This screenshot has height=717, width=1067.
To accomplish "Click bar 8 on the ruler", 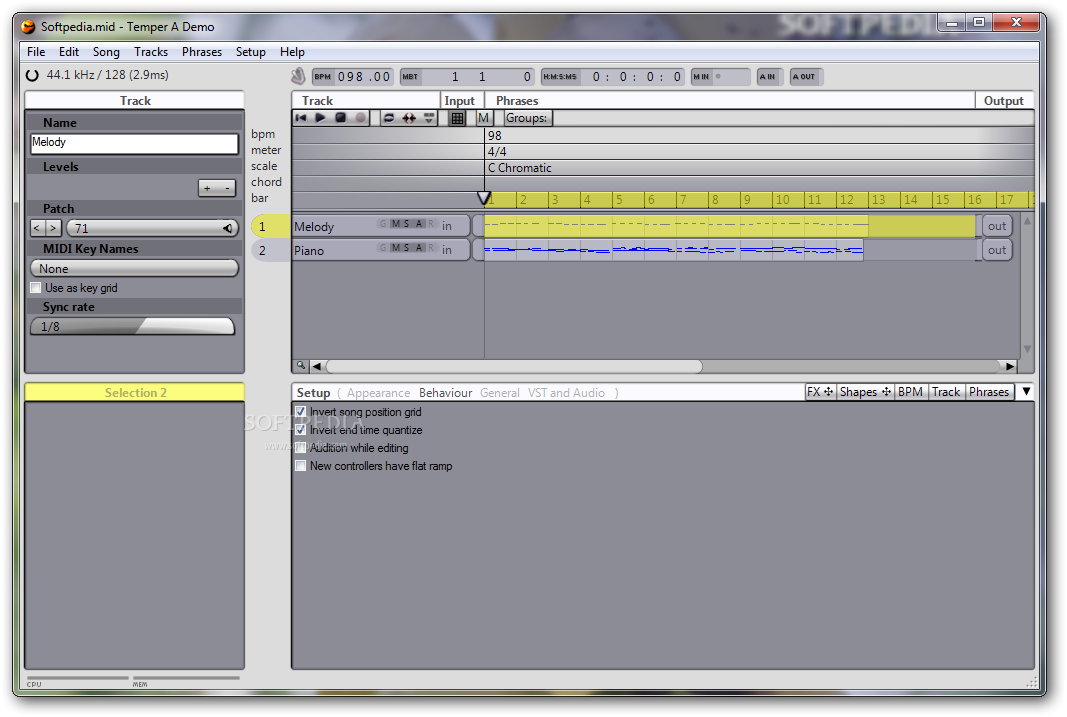I will [x=715, y=199].
